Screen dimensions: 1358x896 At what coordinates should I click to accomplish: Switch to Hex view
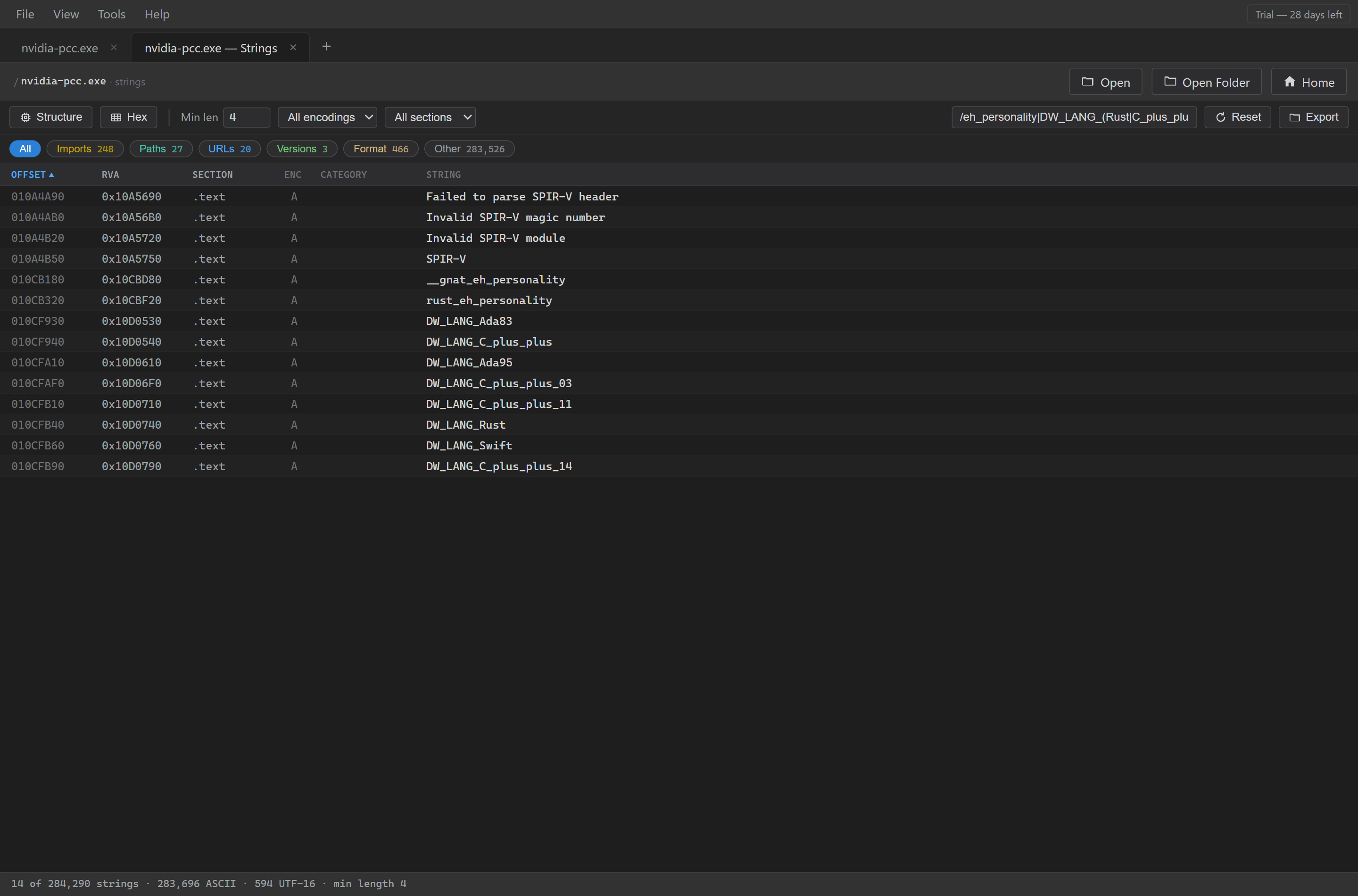tap(129, 117)
